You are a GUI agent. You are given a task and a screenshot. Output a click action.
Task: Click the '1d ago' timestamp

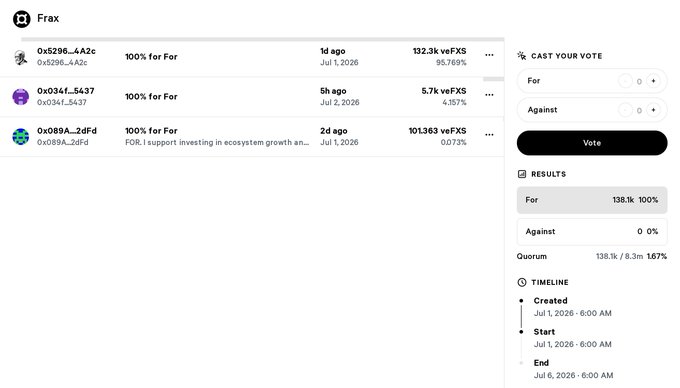point(333,51)
